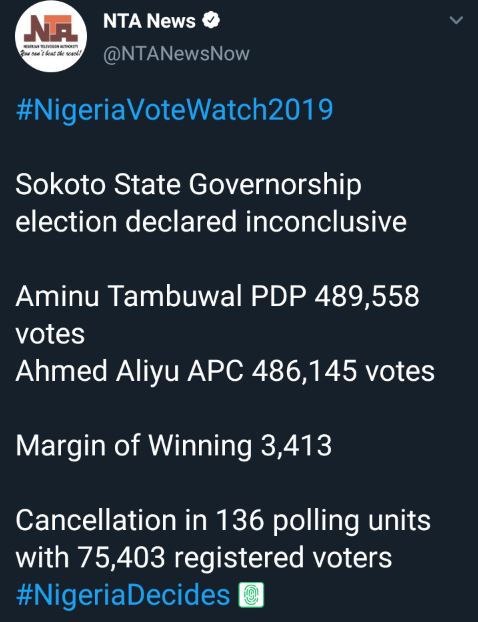478x622 pixels.
Task: Click the green fingerprint emoji icon
Action: (x=251, y=595)
